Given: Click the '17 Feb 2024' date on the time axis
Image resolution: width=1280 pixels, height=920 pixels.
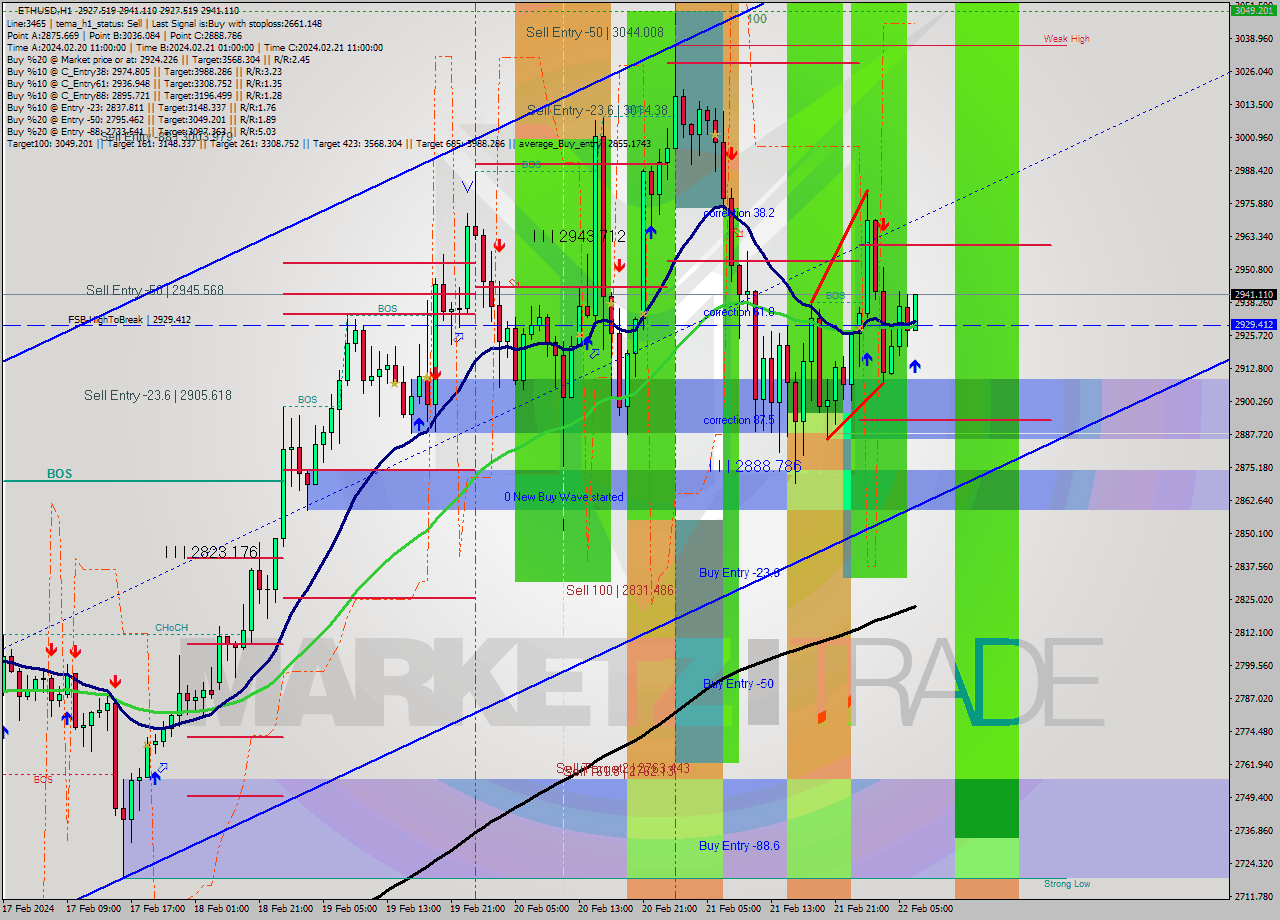Looking at the screenshot, I should [26, 909].
